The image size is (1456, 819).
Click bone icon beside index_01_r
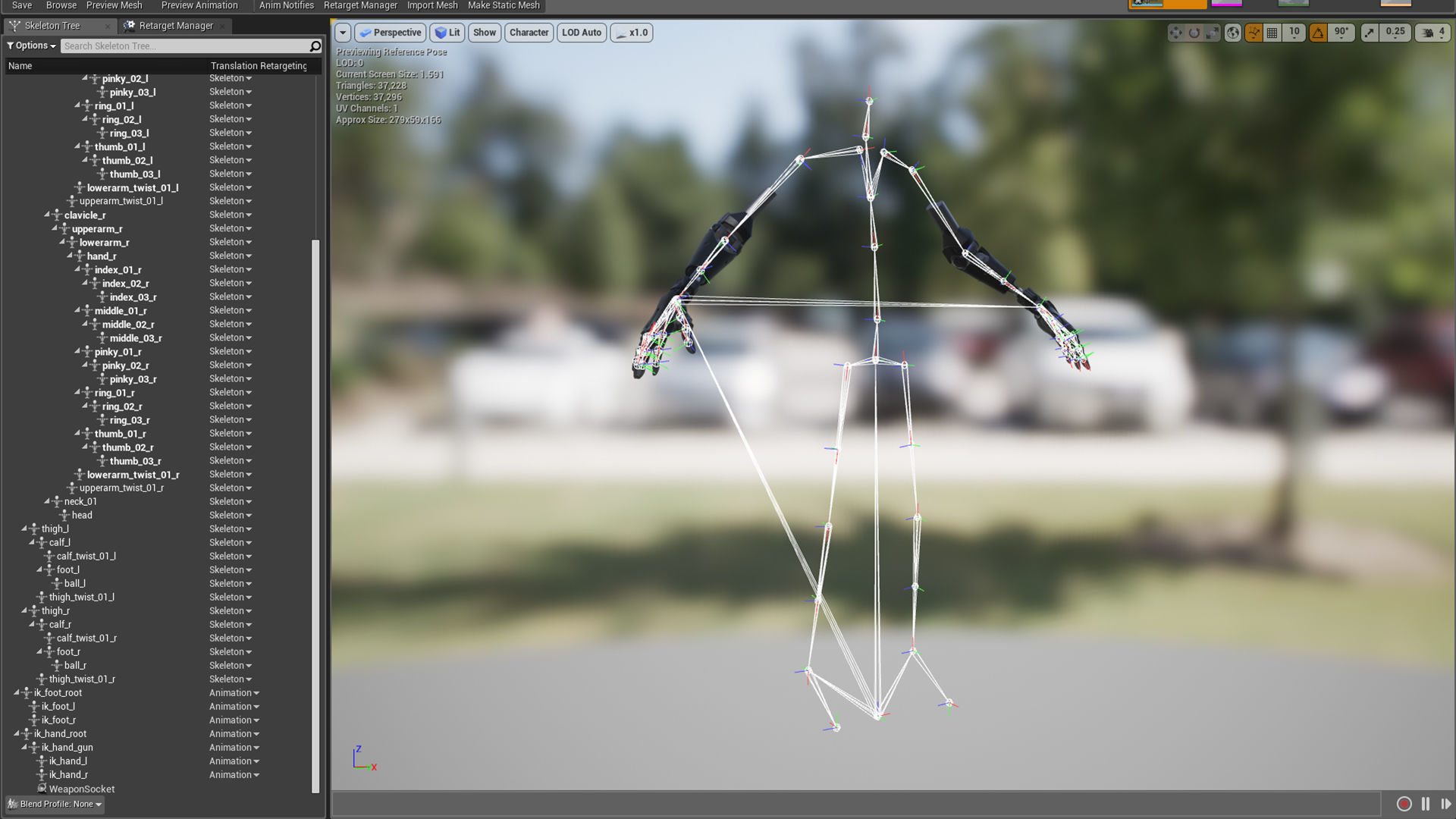click(x=86, y=270)
